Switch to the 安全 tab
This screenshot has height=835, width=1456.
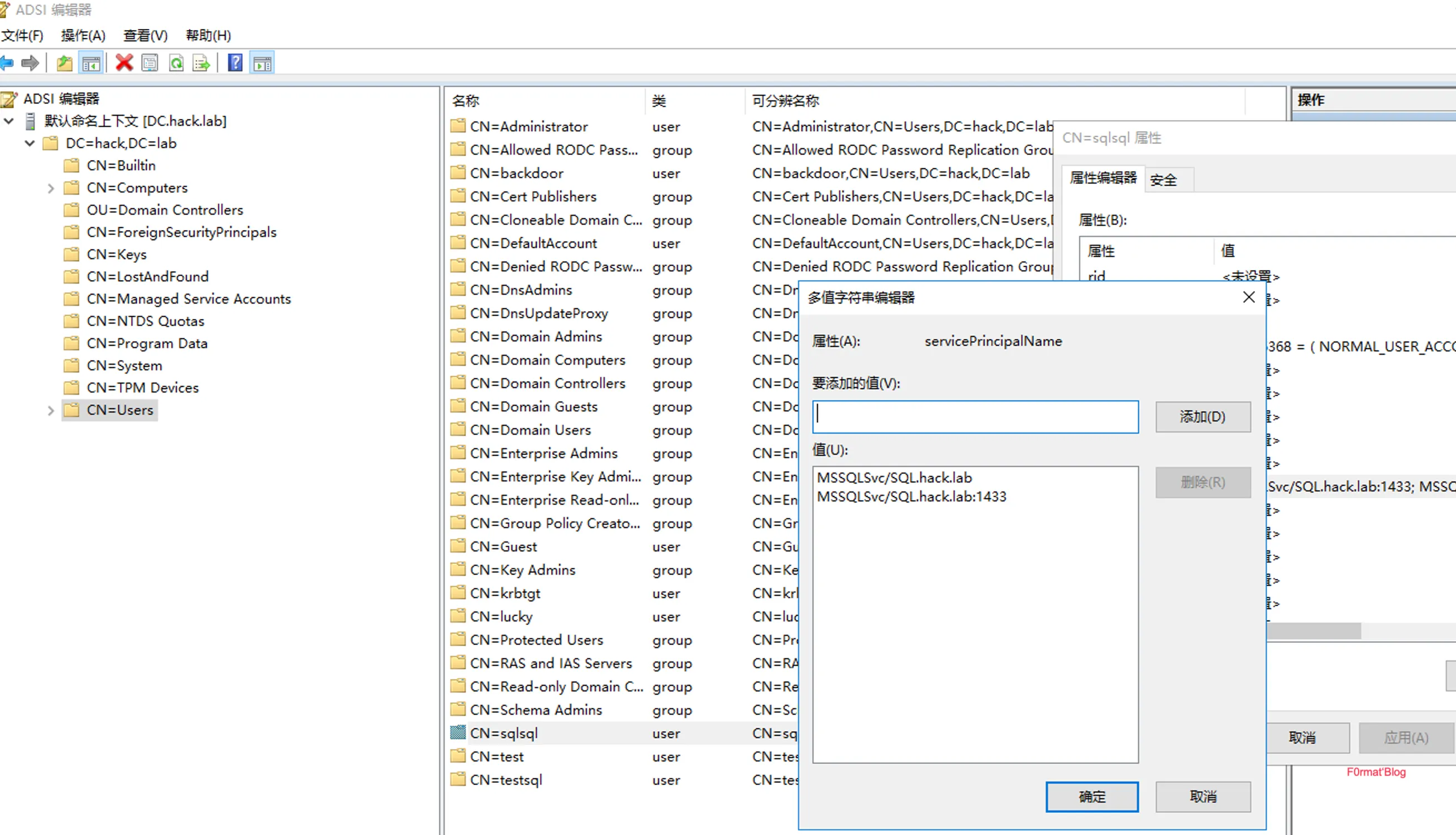pyautogui.click(x=1163, y=180)
